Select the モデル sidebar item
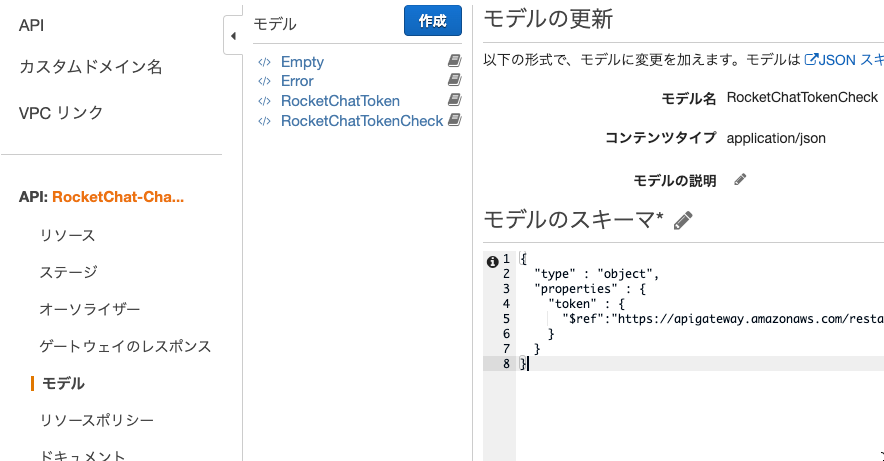 (63, 383)
